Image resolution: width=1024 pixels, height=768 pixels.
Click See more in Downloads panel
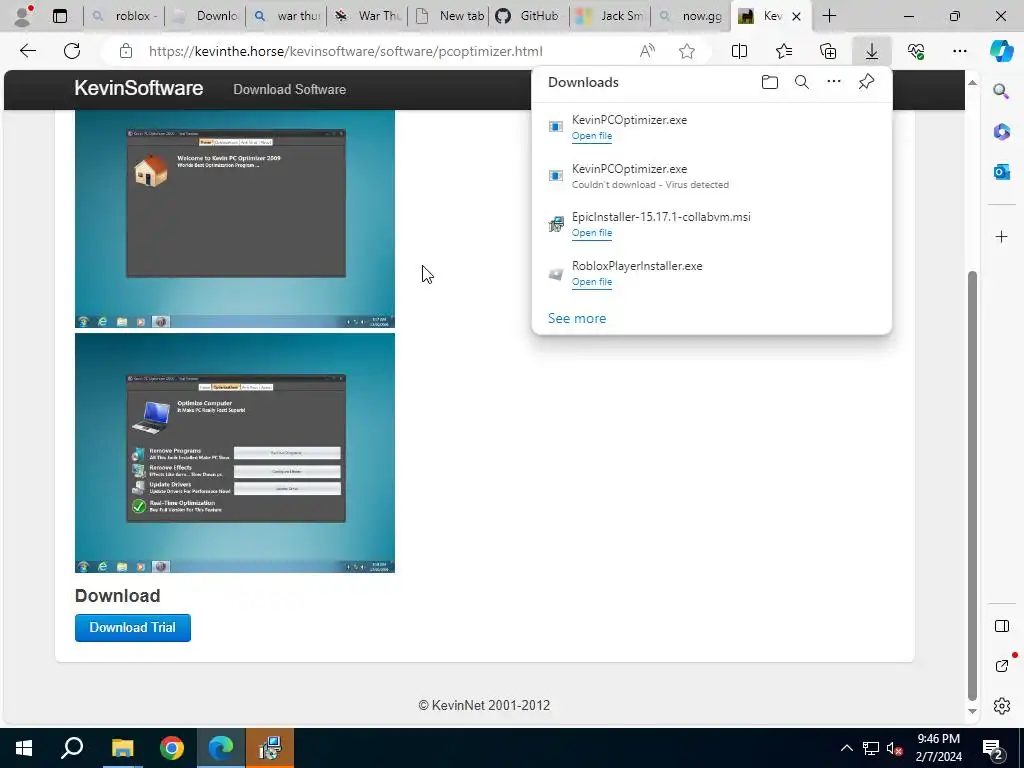[577, 318]
